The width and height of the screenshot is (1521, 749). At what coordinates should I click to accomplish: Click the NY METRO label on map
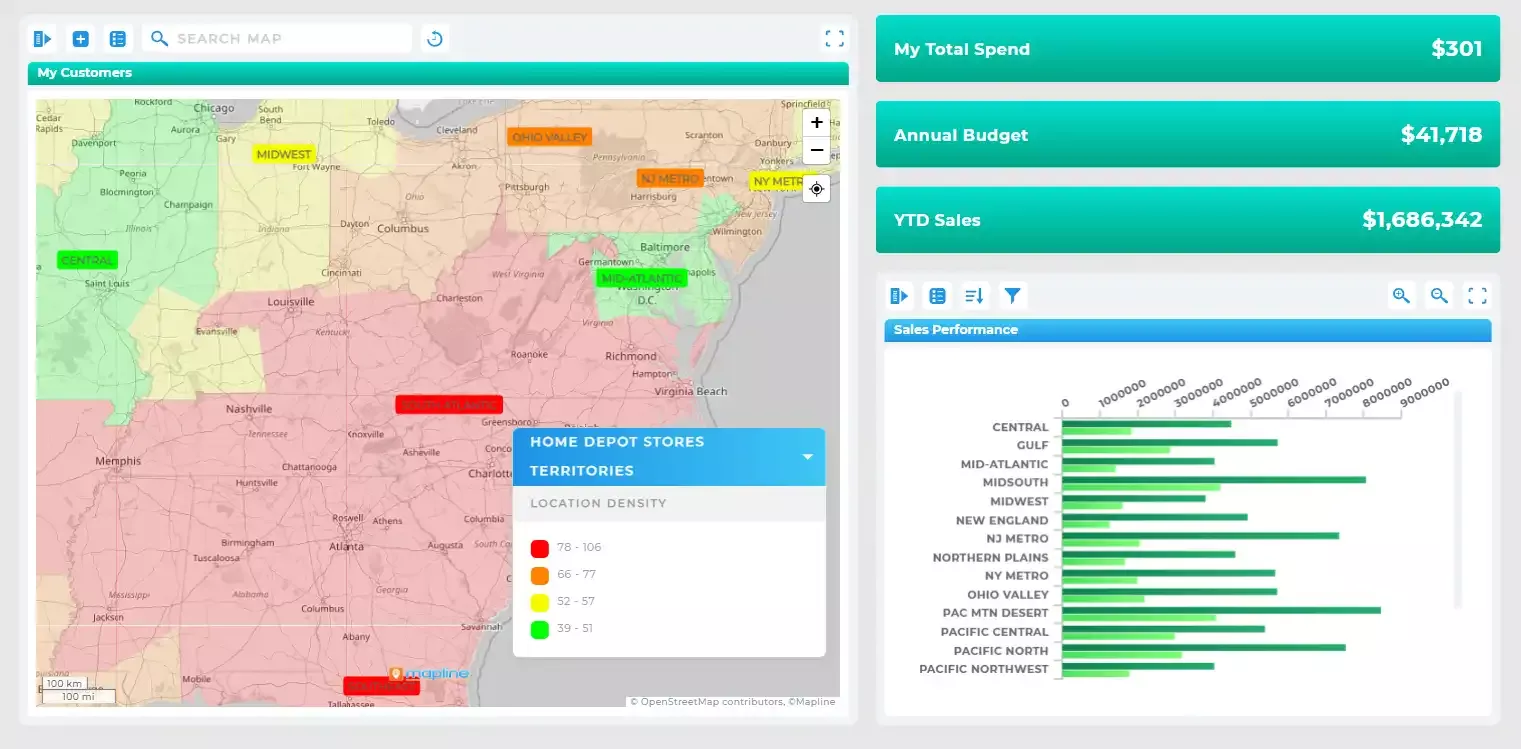coord(778,182)
